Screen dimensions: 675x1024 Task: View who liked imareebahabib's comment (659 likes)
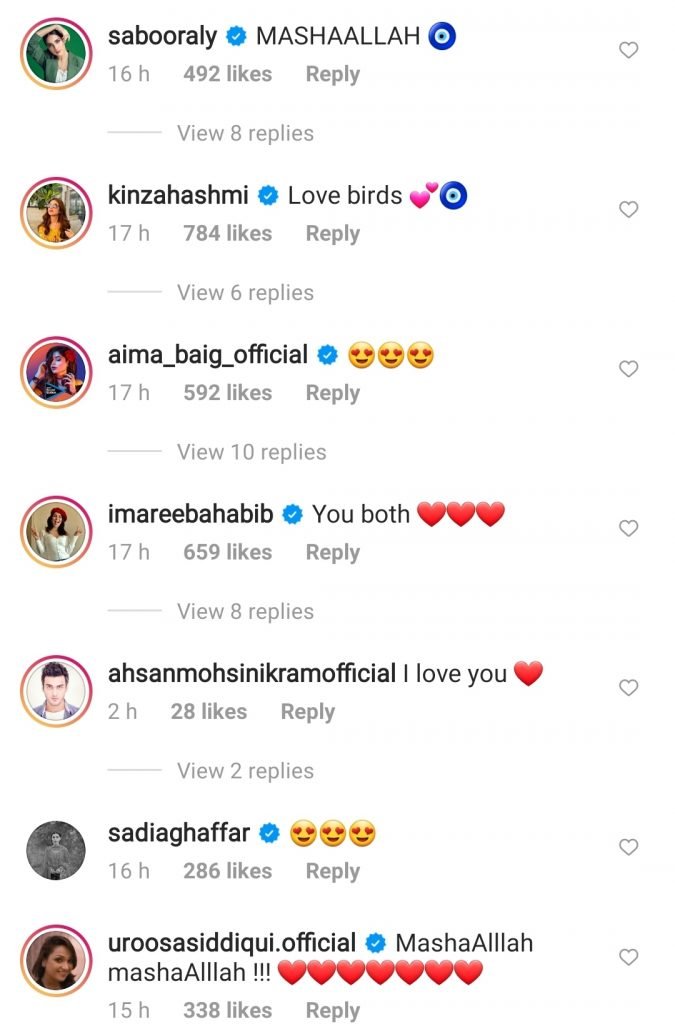(x=227, y=553)
